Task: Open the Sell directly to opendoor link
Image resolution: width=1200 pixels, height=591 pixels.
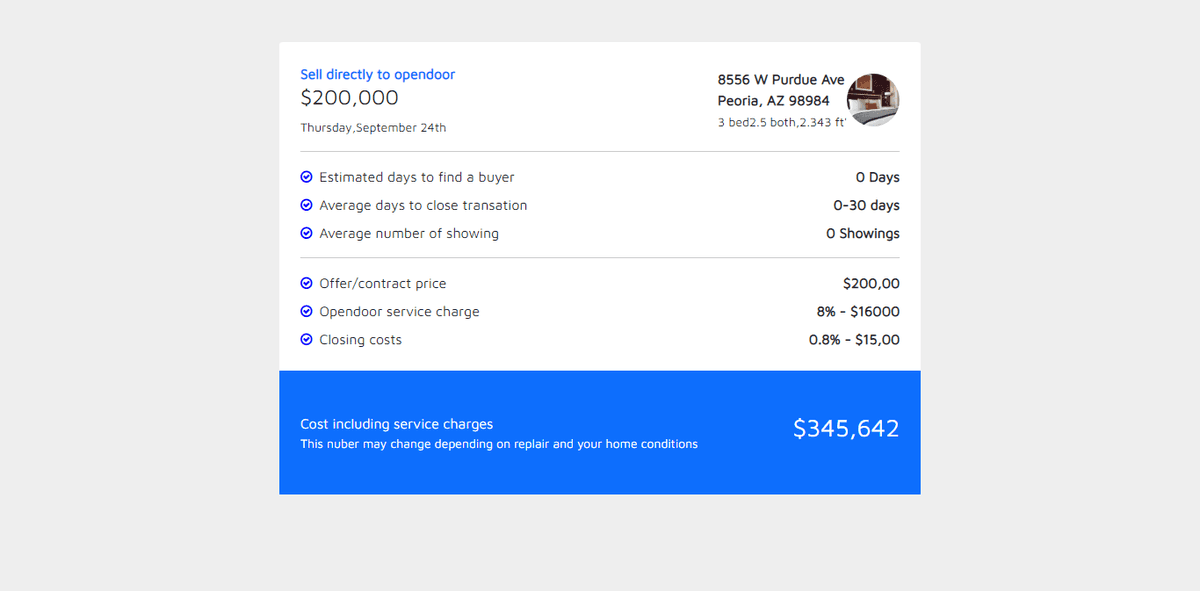Action: (x=377, y=74)
